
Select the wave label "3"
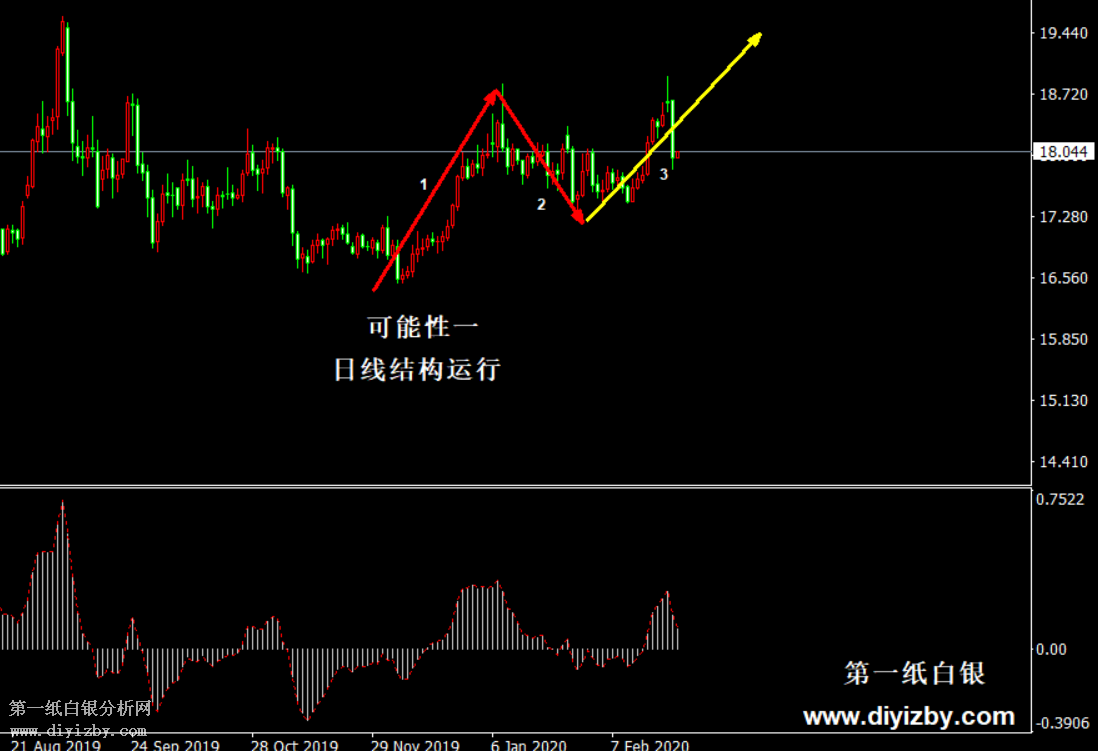(x=663, y=174)
